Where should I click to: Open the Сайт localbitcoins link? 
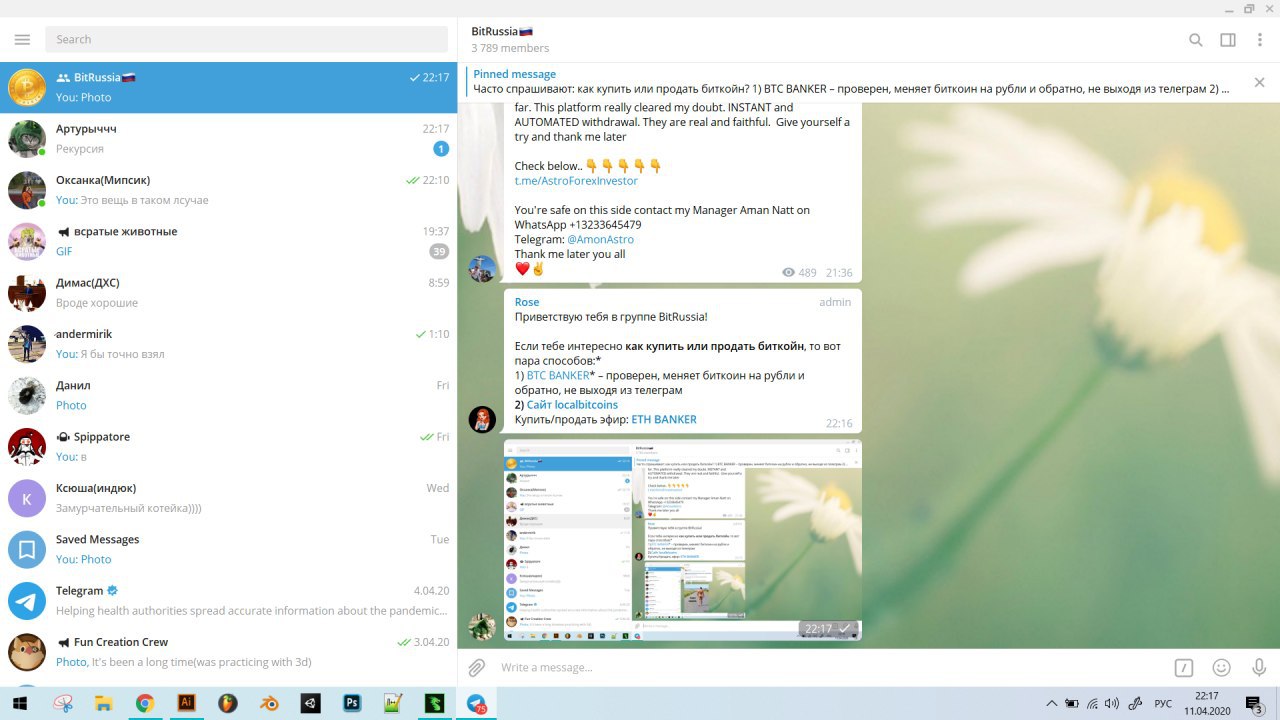point(572,404)
